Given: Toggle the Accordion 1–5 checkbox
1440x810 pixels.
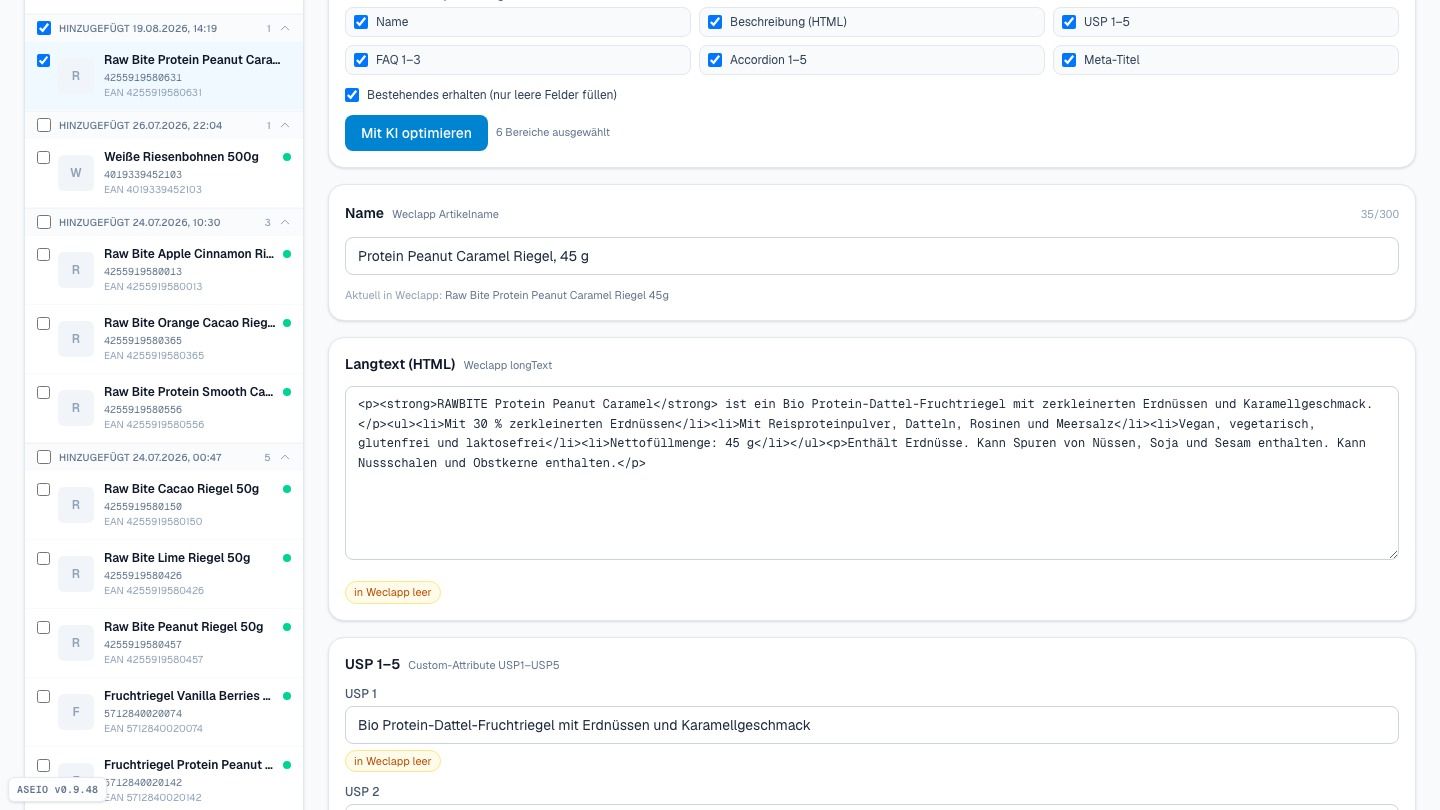Looking at the screenshot, I should (x=715, y=60).
